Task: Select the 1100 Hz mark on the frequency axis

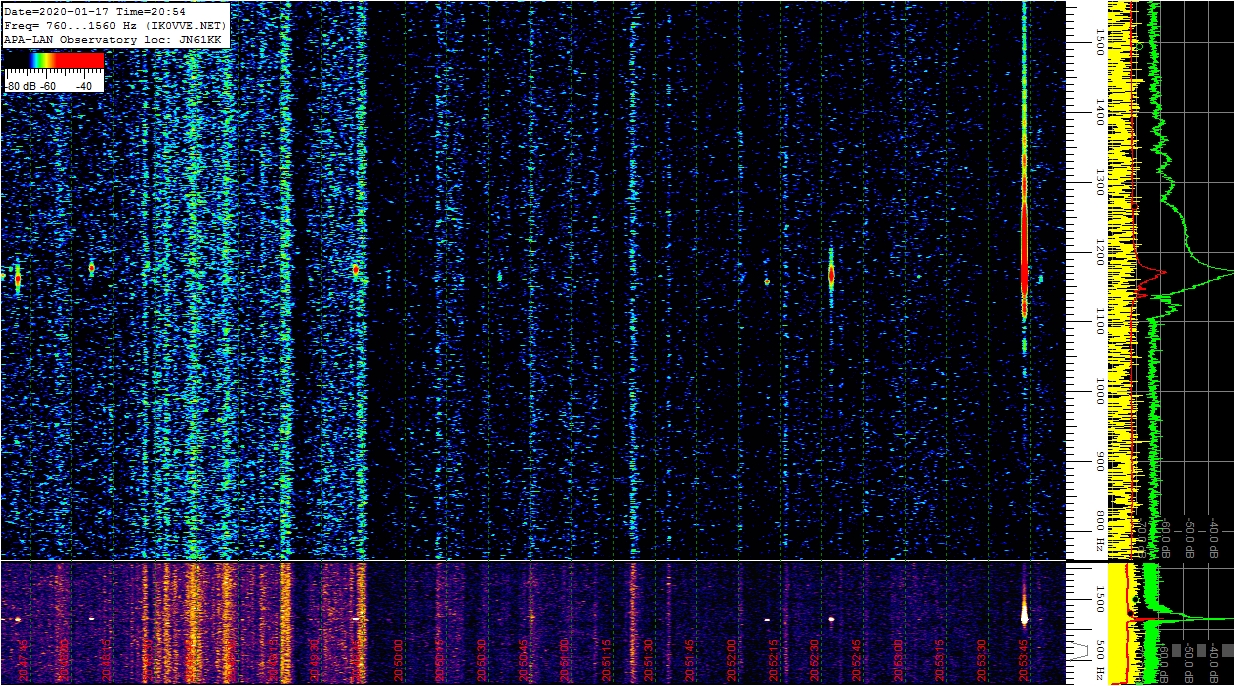Action: click(1098, 322)
